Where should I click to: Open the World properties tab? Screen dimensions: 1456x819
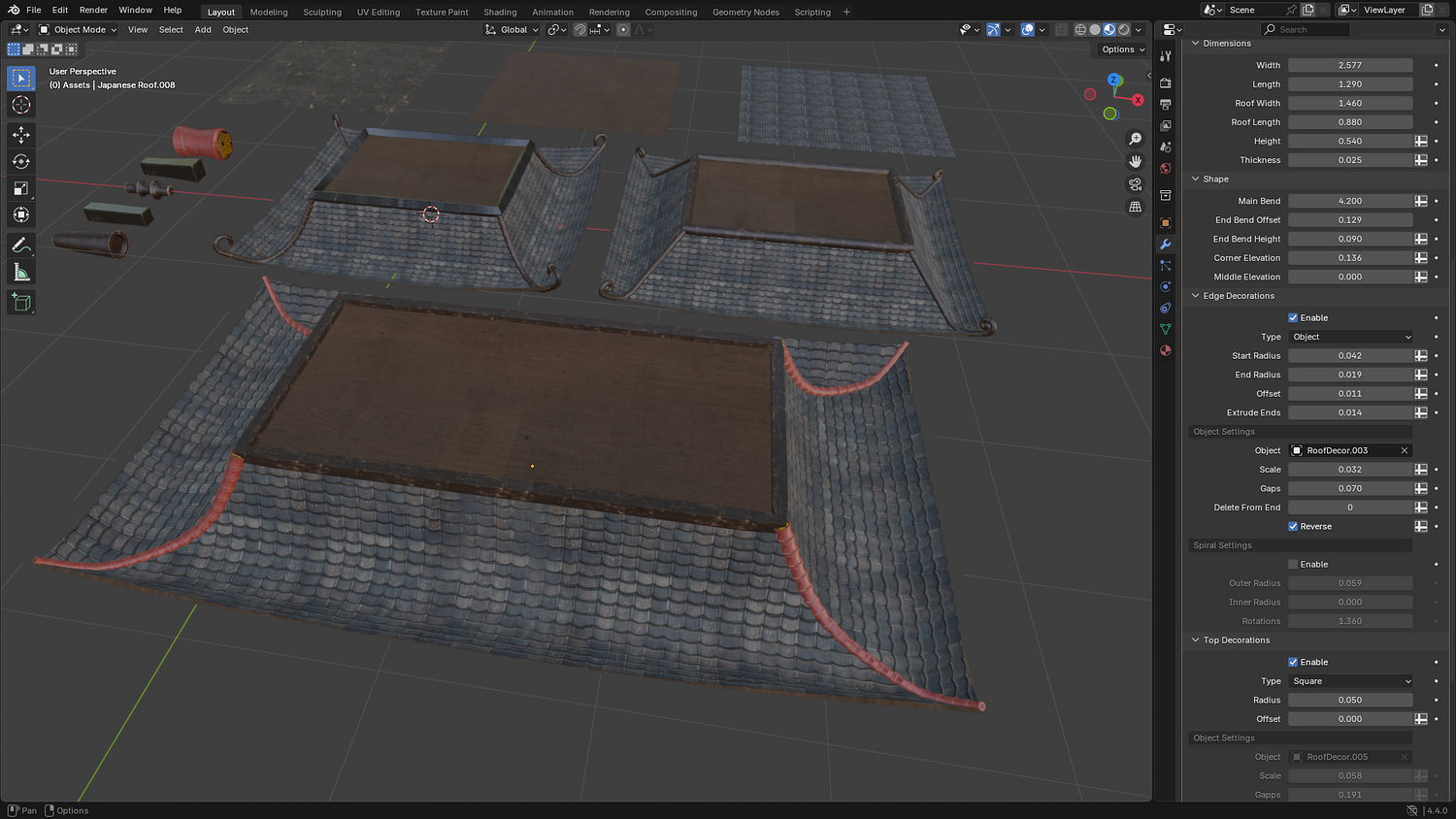coord(1166,169)
